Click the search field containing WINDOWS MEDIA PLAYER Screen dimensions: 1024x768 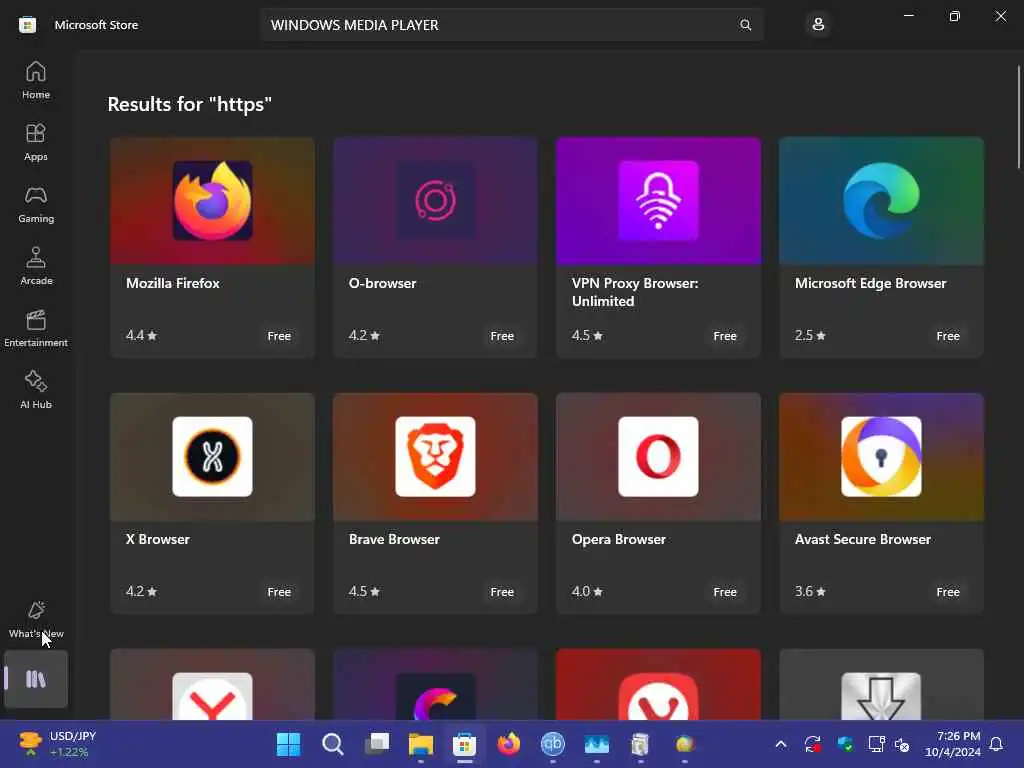coord(512,25)
